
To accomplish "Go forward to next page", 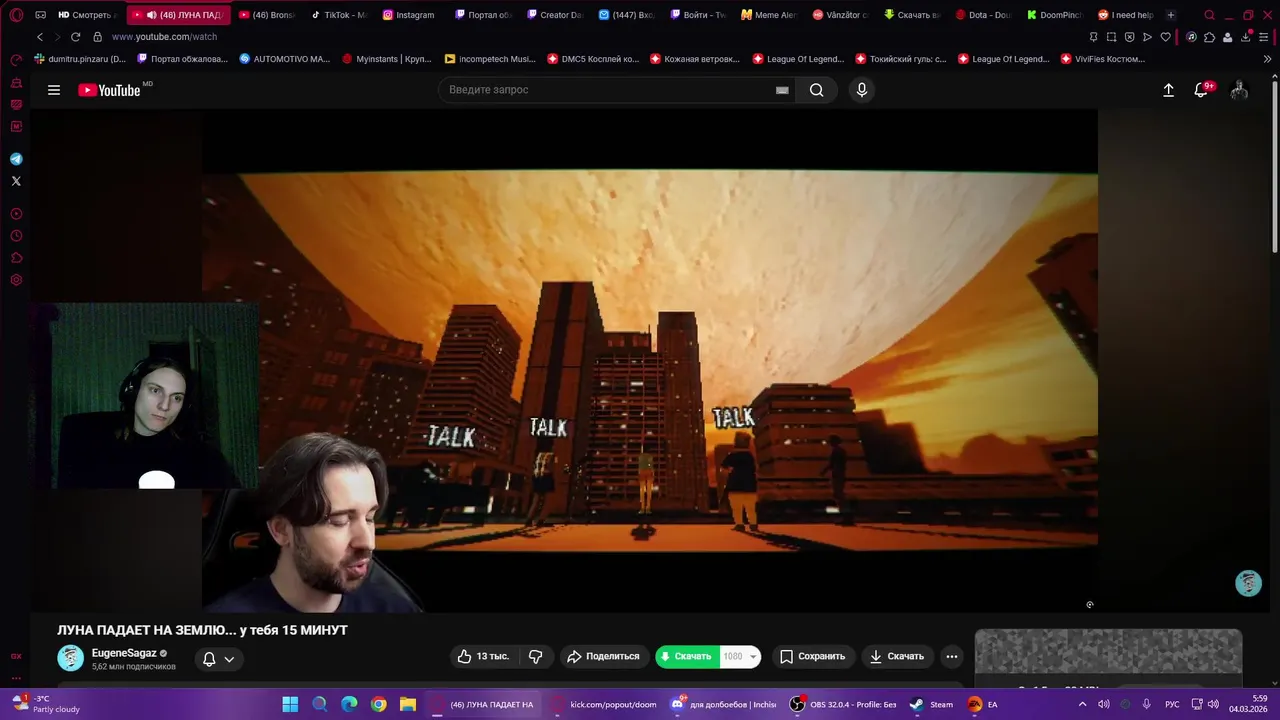I will 57,37.
